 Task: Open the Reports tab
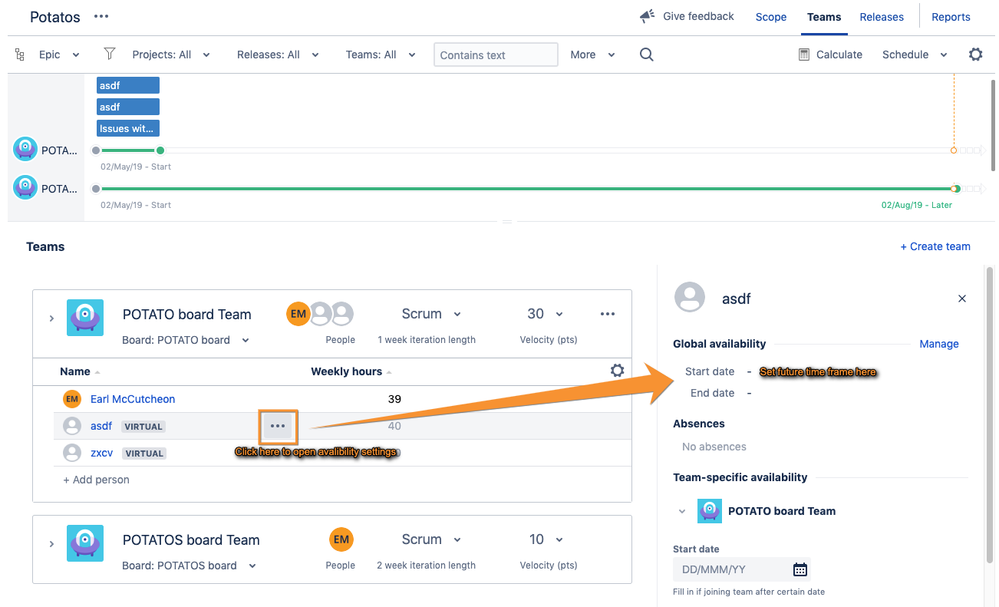951,17
